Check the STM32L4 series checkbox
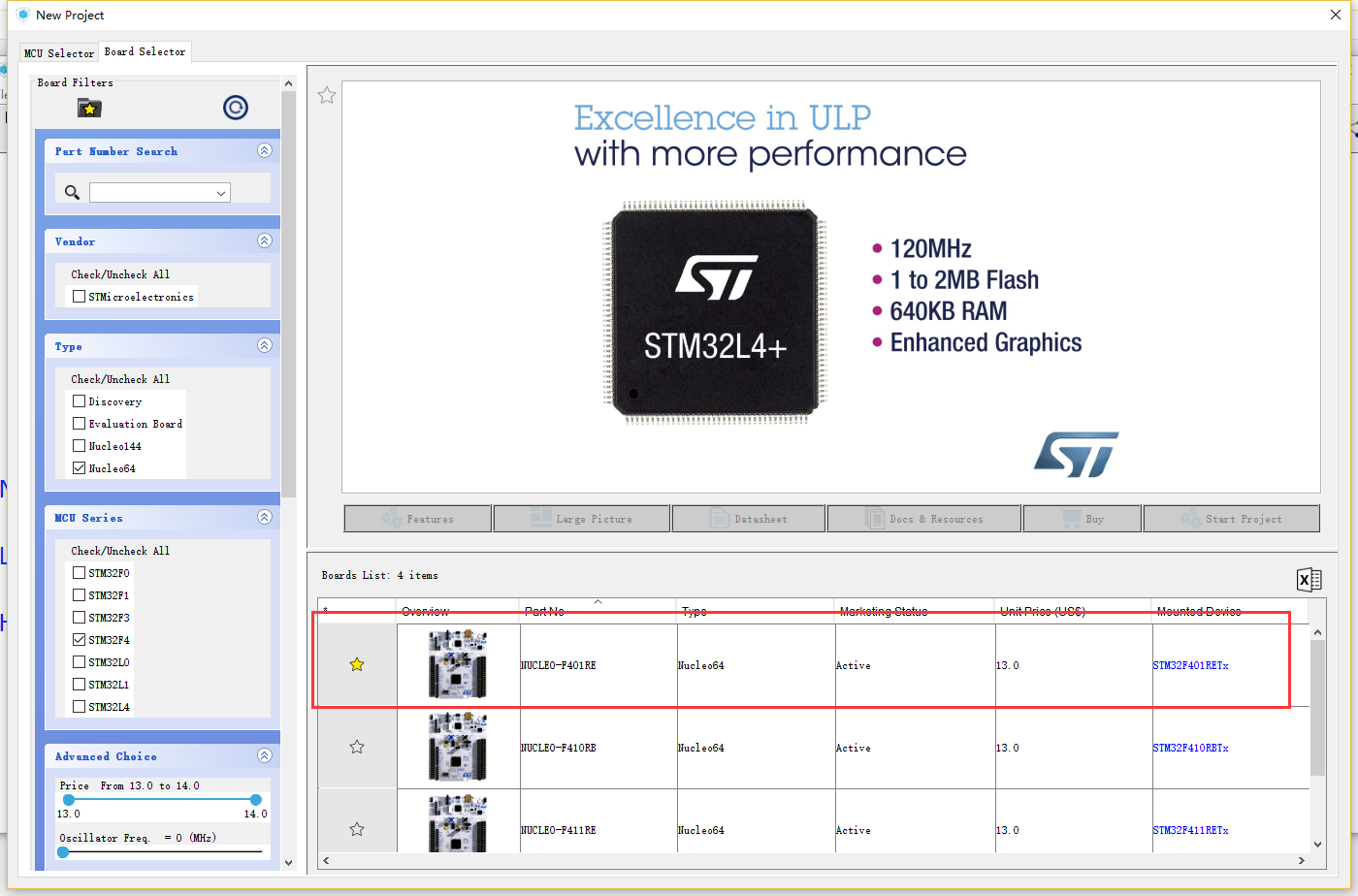Screen dimensions: 1358x896 click(79, 706)
